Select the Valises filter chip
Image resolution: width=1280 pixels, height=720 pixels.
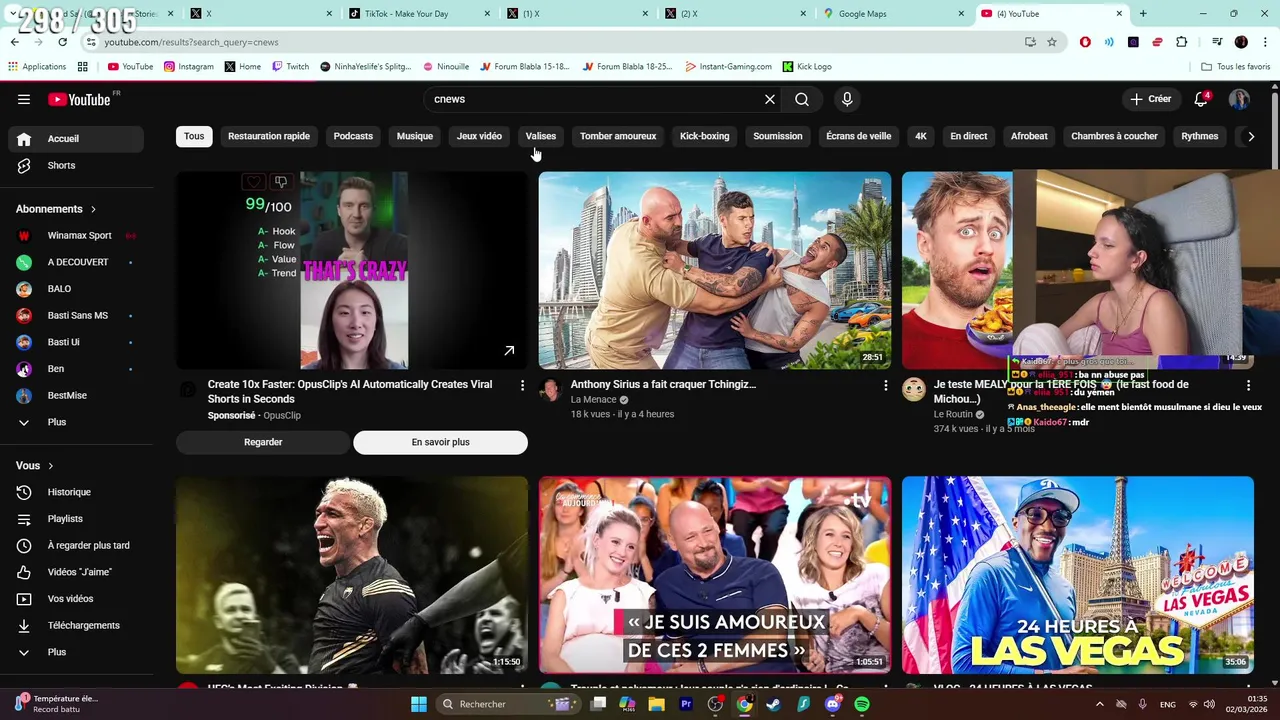[541, 136]
